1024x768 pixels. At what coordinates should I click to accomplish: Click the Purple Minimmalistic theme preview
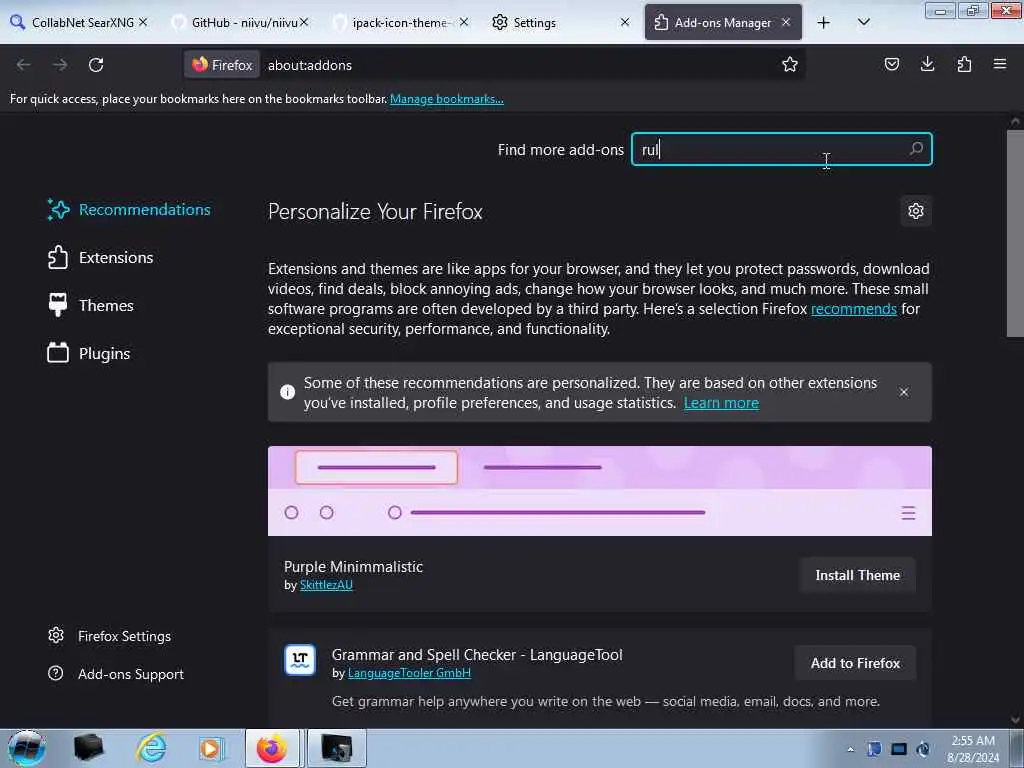pyautogui.click(x=600, y=491)
